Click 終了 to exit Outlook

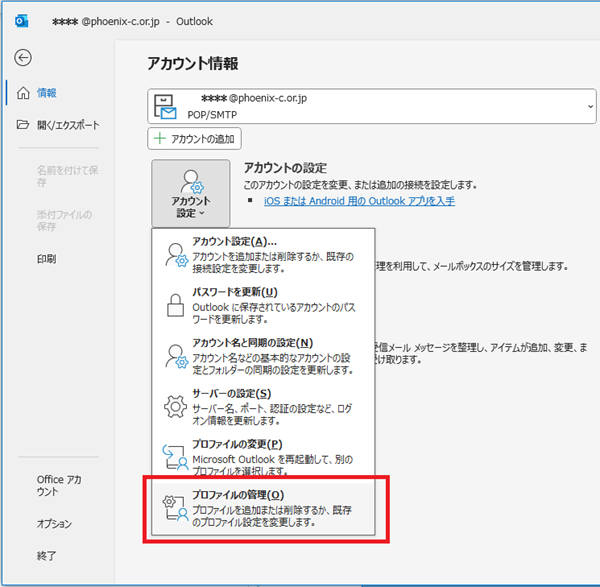click(47, 555)
